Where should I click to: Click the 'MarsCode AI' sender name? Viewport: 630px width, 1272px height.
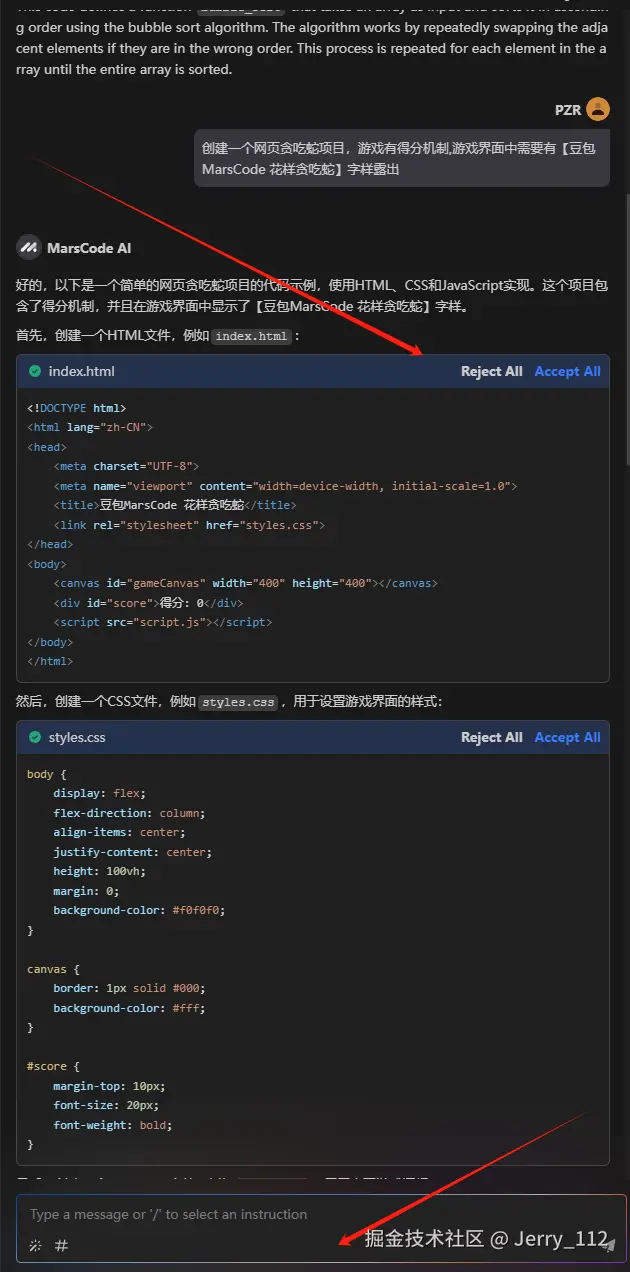coord(89,248)
